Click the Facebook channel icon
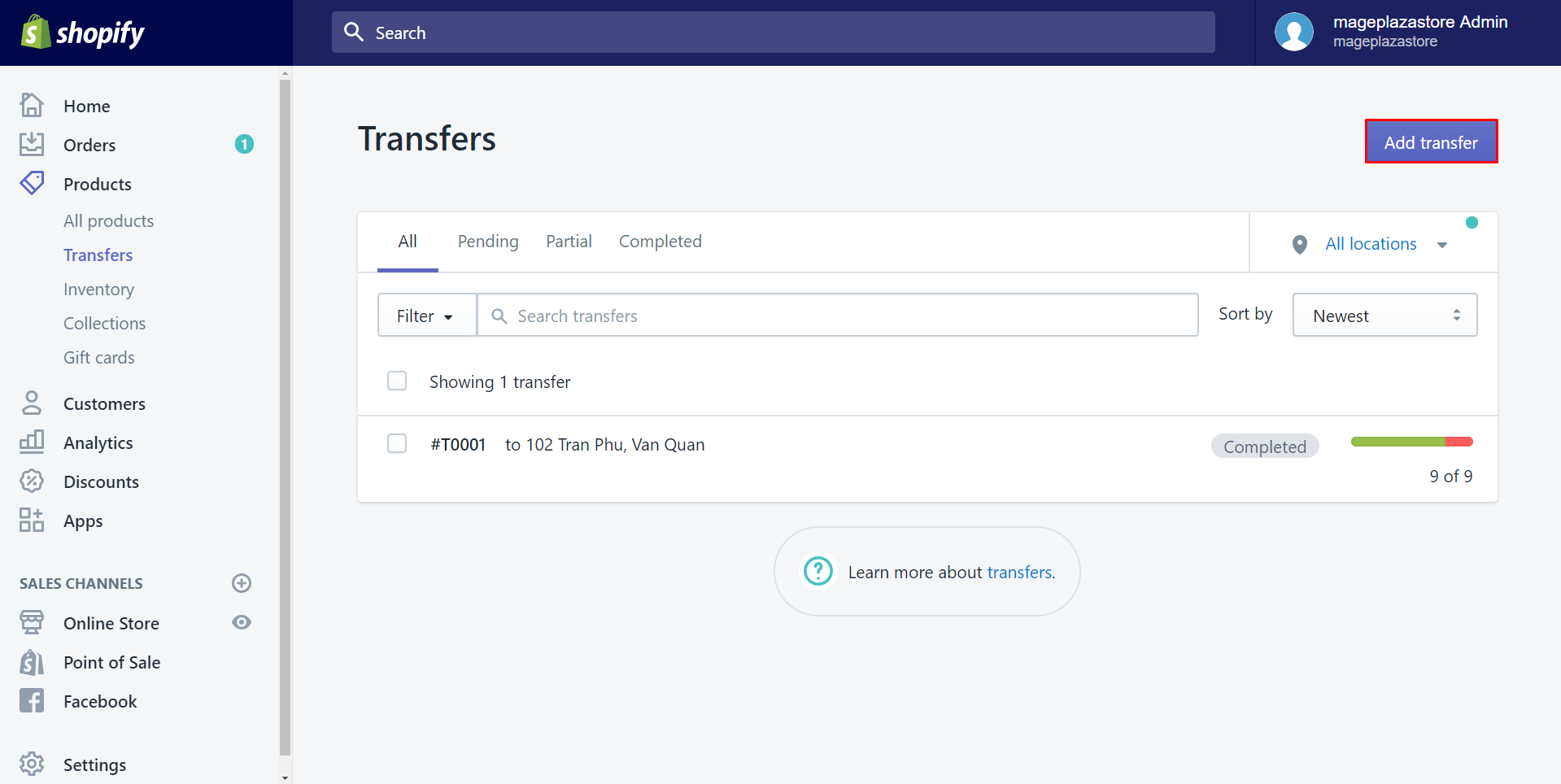Image resolution: width=1561 pixels, height=784 pixels. pyautogui.click(x=32, y=700)
